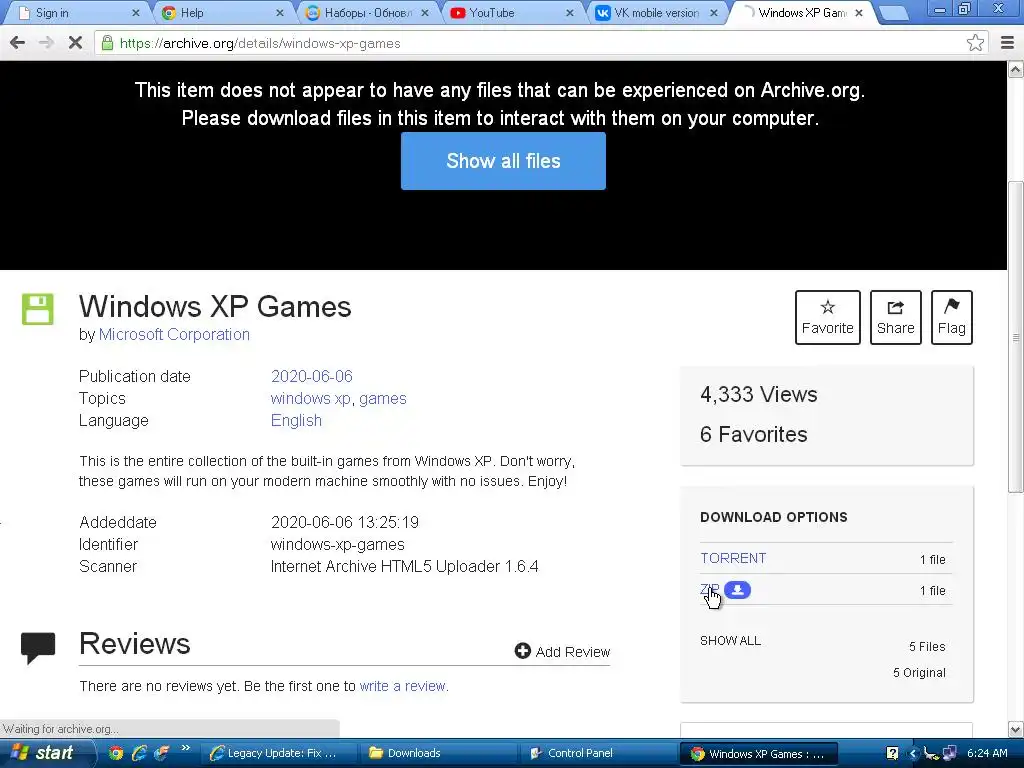Open the write a review link
Viewport: 1024px width, 768px height.
coord(402,686)
